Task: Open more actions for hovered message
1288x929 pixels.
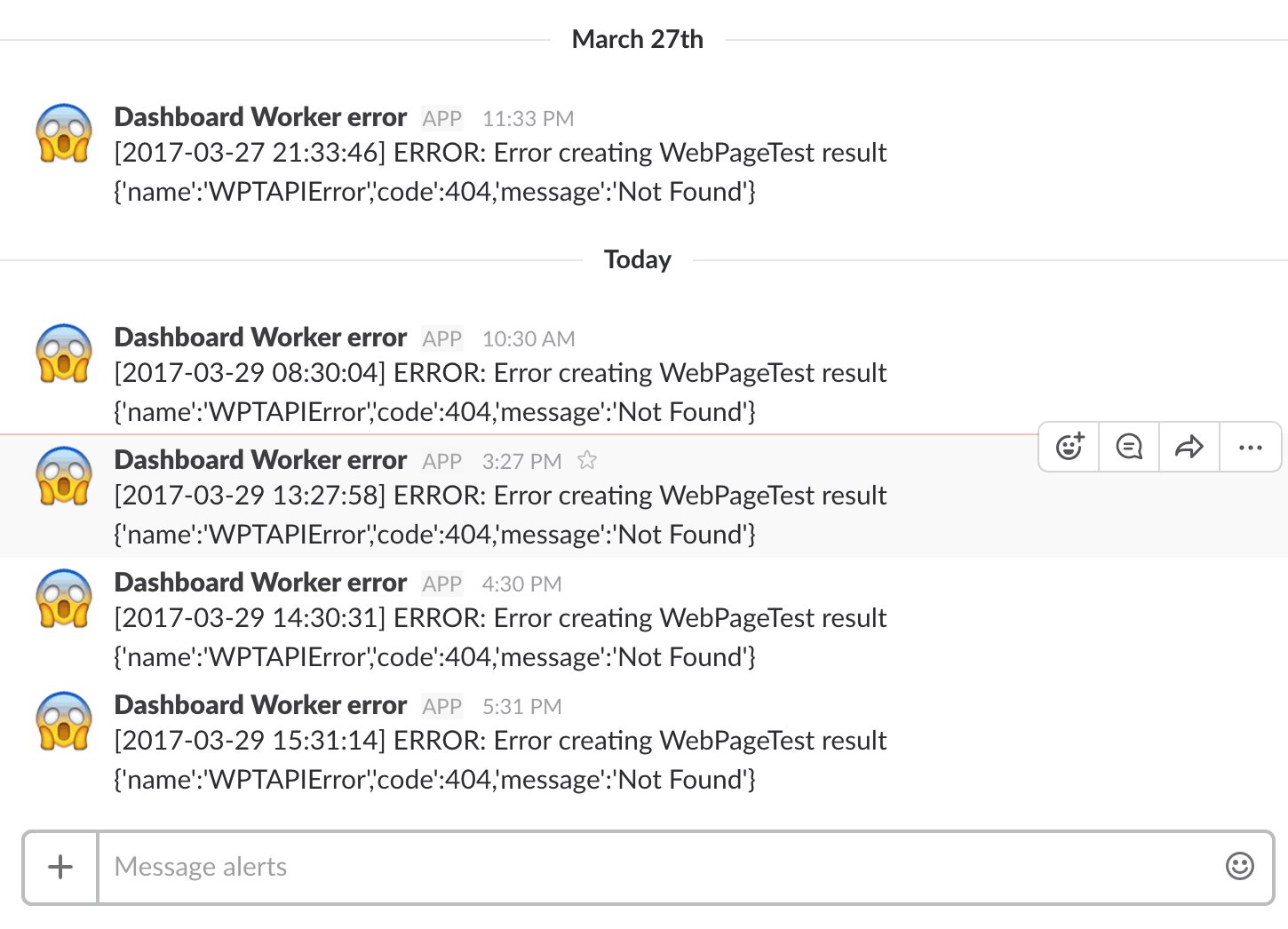Action: pyautogui.click(x=1250, y=447)
